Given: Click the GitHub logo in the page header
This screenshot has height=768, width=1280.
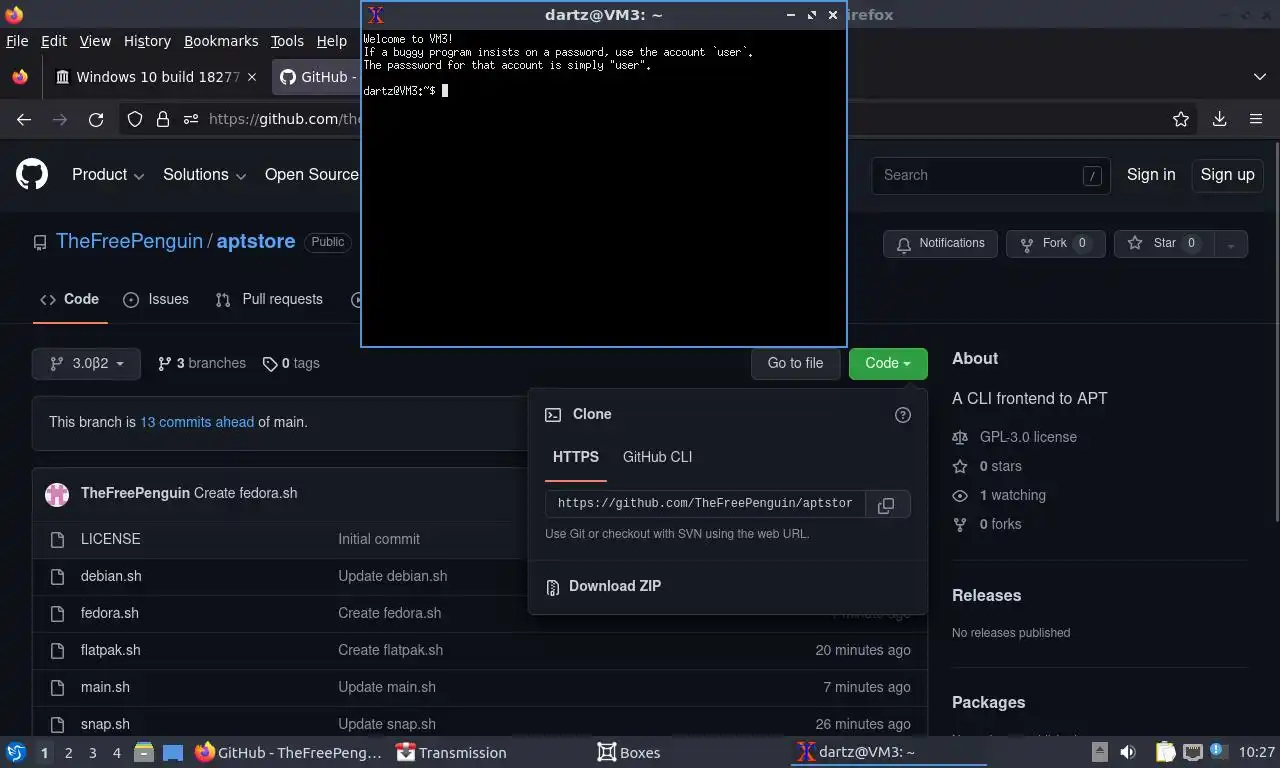Looking at the screenshot, I should [x=32, y=175].
